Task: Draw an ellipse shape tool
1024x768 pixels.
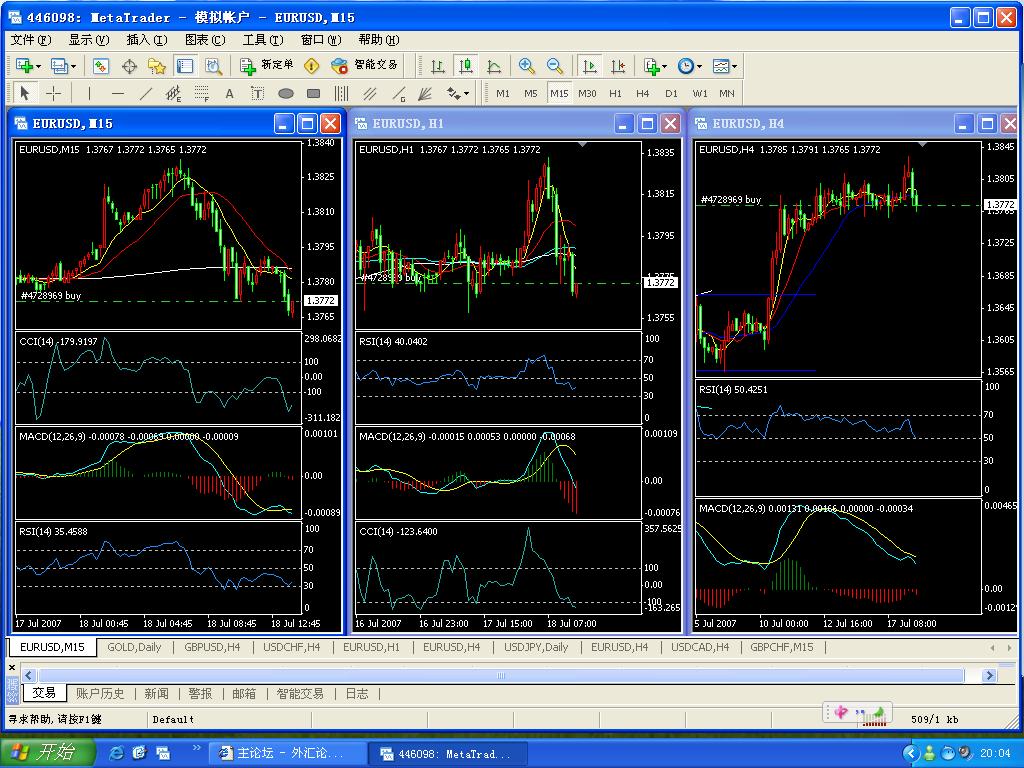Action: pos(285,93)
